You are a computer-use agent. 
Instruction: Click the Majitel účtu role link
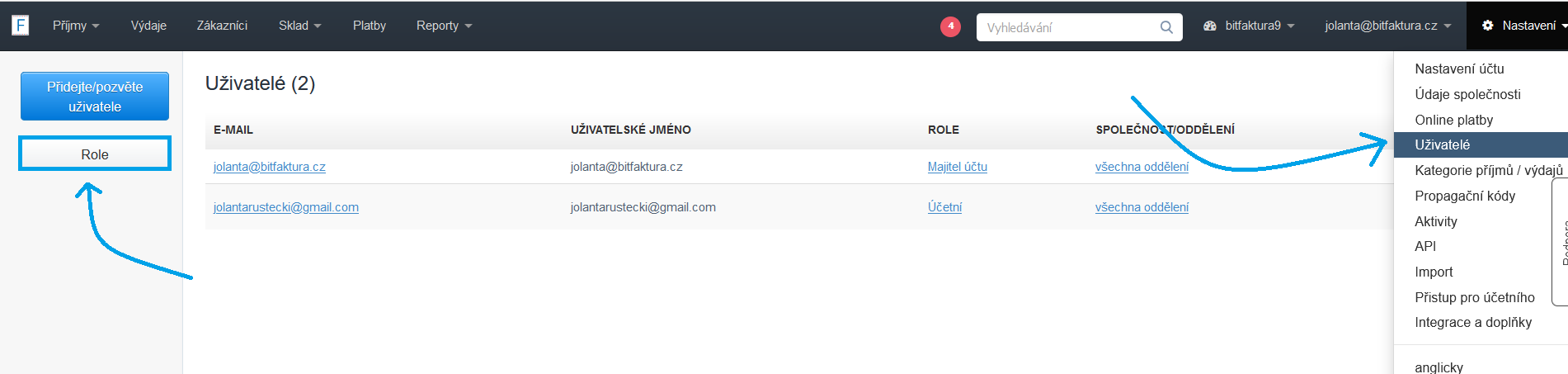957,167
